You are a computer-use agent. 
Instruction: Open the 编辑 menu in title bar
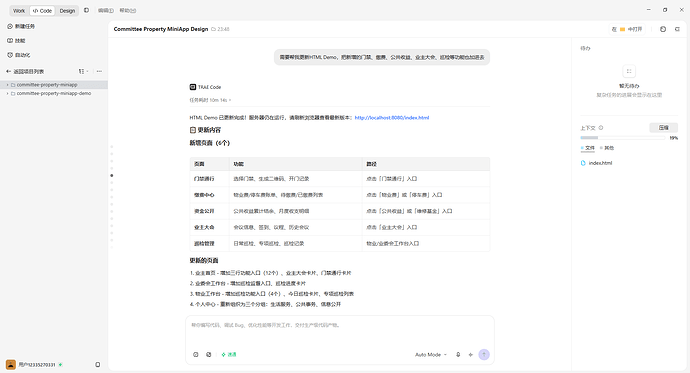pyautogui.click(x=106, y=11)
